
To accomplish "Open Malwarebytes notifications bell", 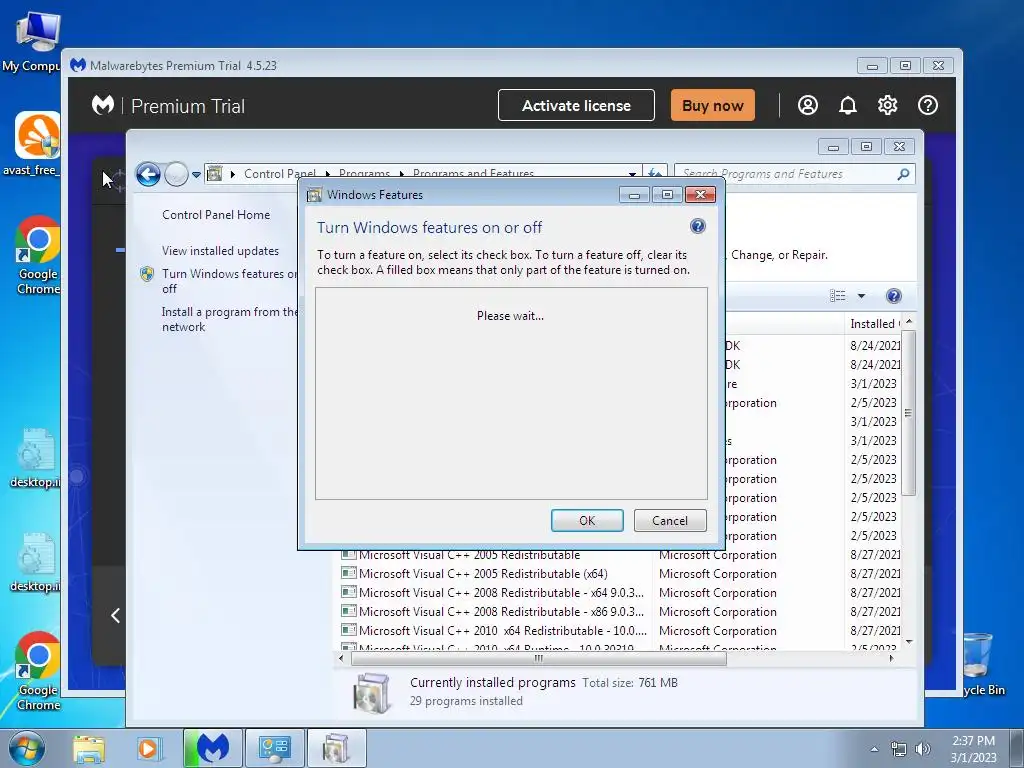I will tap(848, 105).
